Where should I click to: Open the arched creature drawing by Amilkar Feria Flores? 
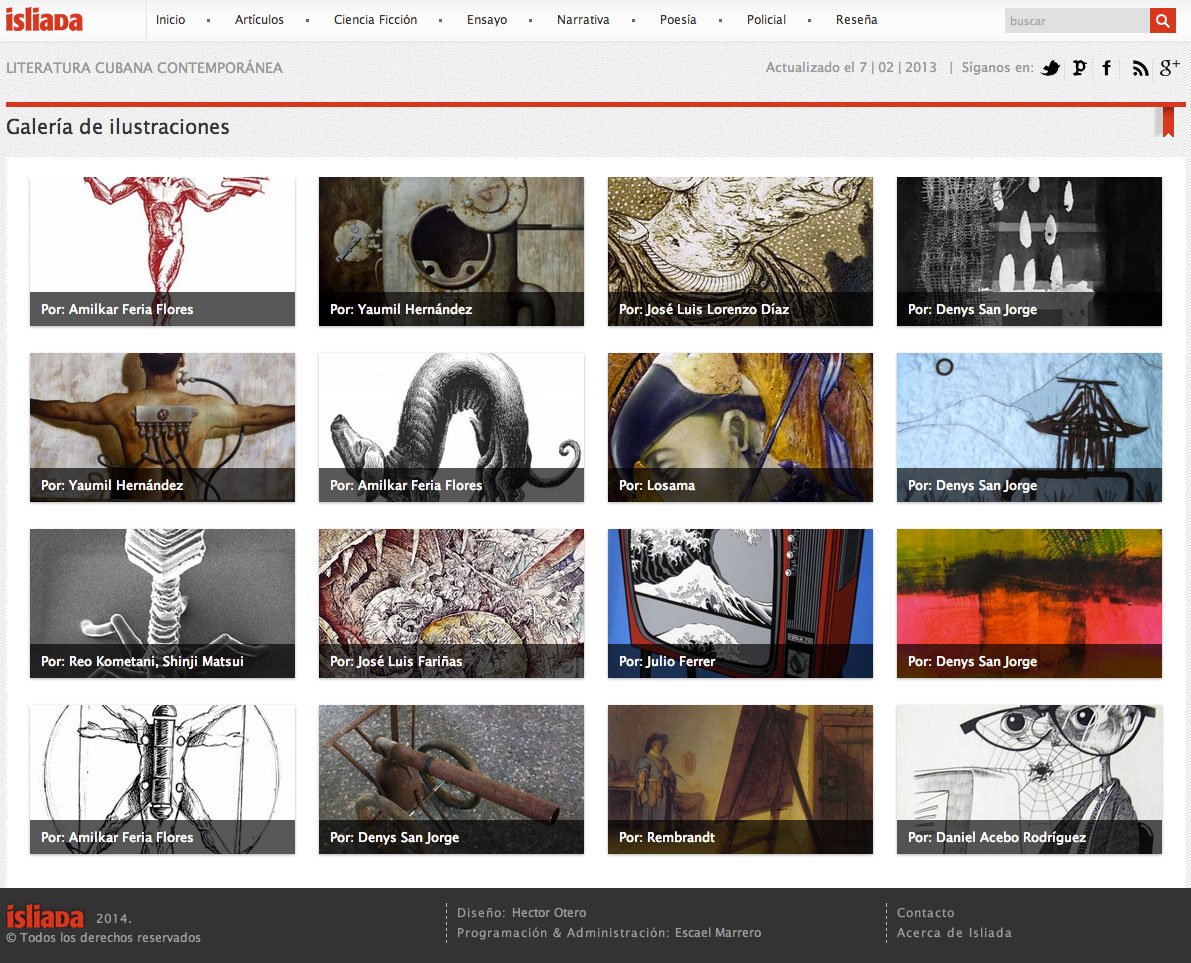click(451, 428)
